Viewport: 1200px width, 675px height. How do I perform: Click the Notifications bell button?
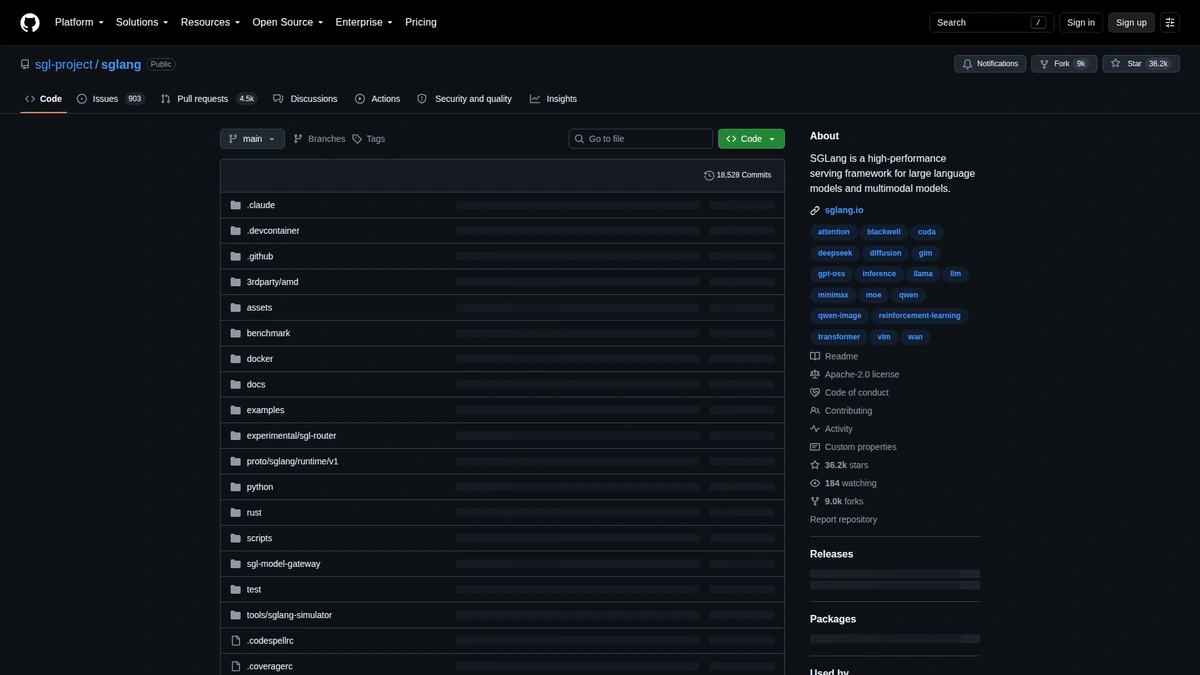tap(990, 64)
